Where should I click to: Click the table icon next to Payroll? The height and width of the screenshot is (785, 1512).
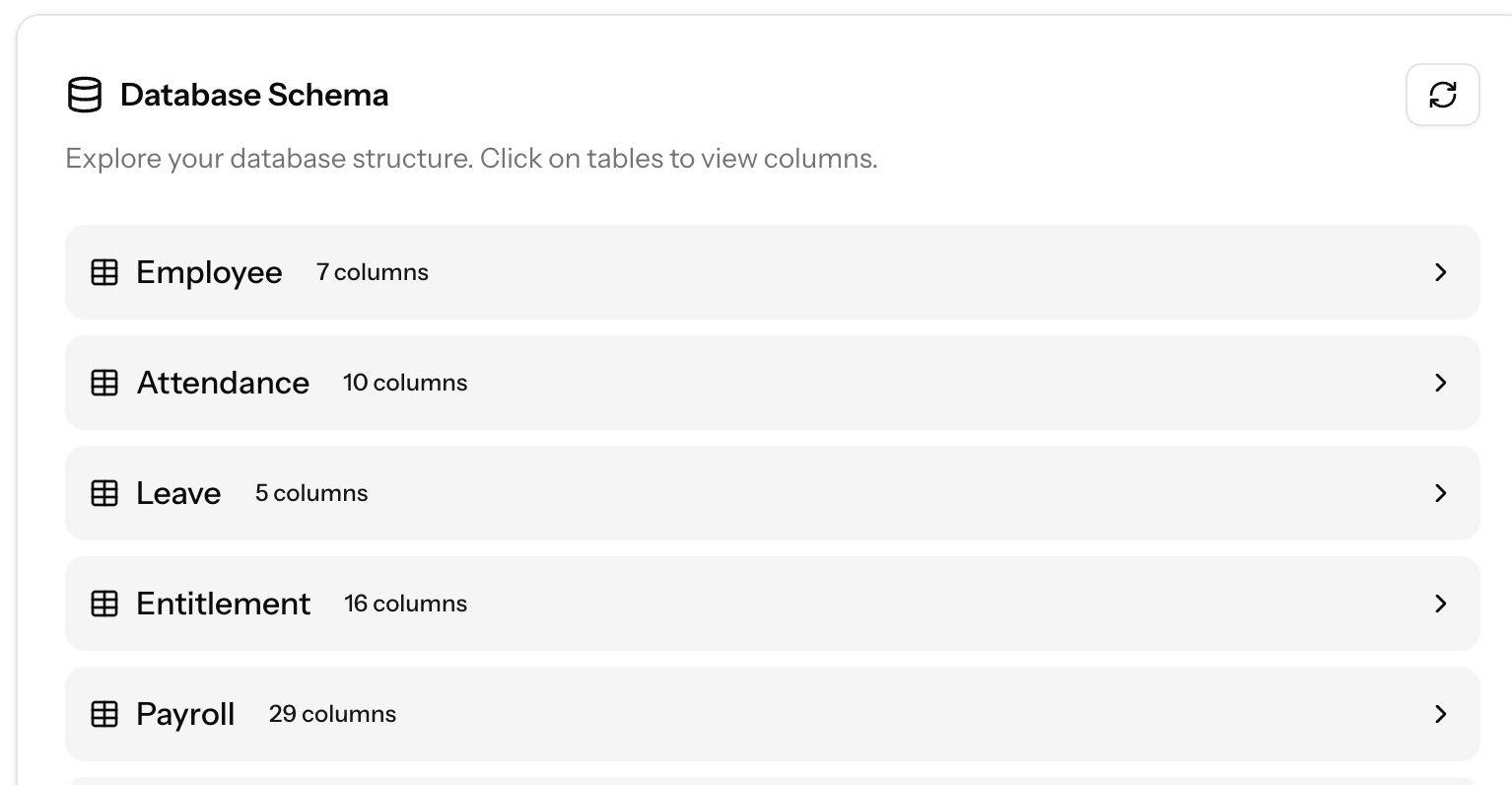104,714
